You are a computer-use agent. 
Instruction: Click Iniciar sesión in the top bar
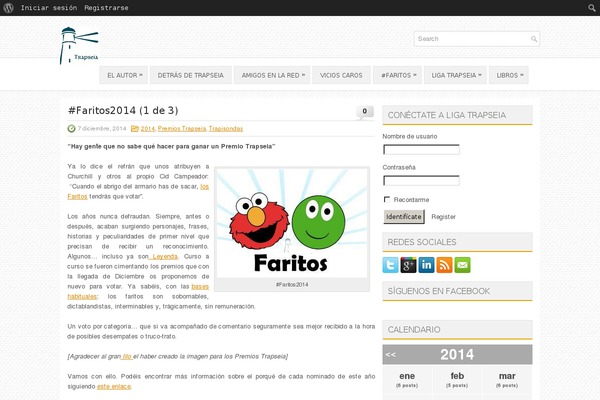point(49,8)
